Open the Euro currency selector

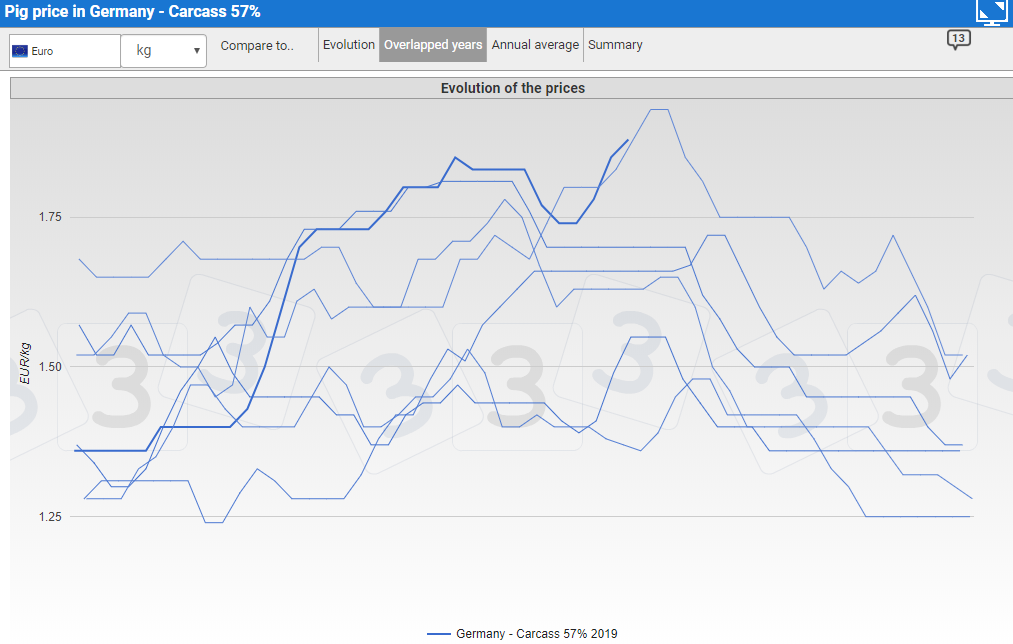coord(64,51)
